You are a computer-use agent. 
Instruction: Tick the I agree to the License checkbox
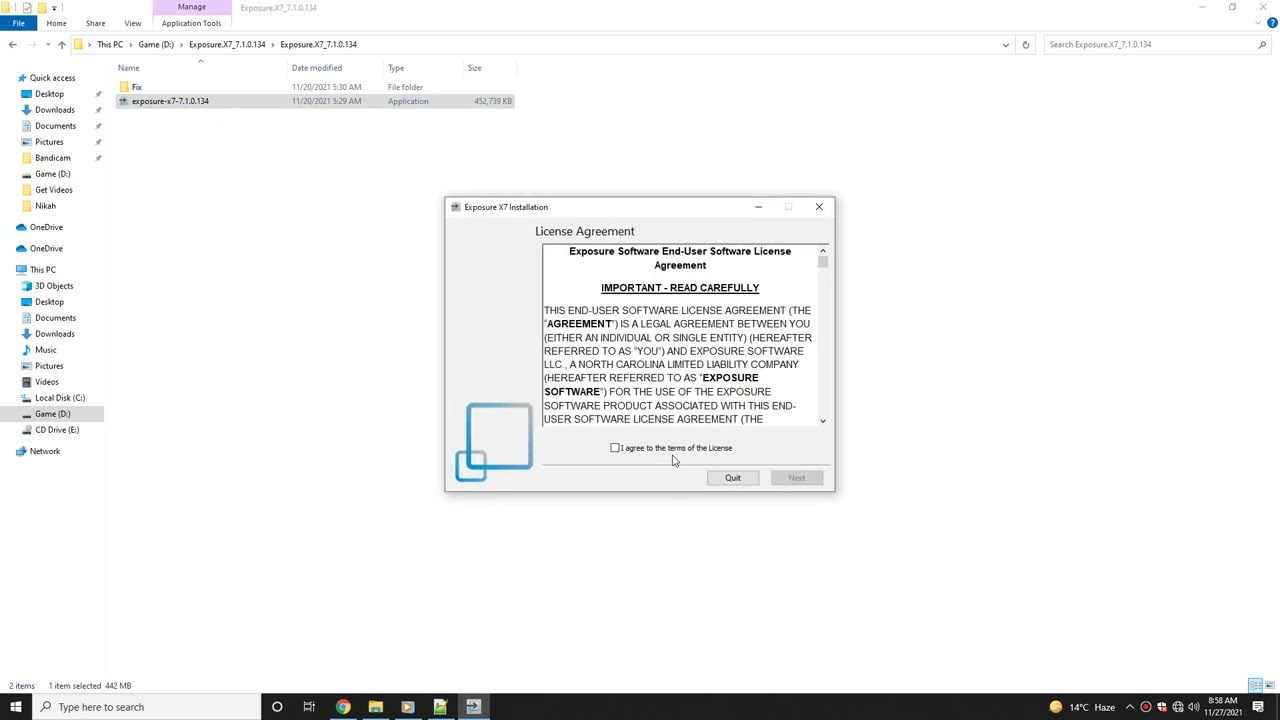pyautogui.click(x=615, y=448)
